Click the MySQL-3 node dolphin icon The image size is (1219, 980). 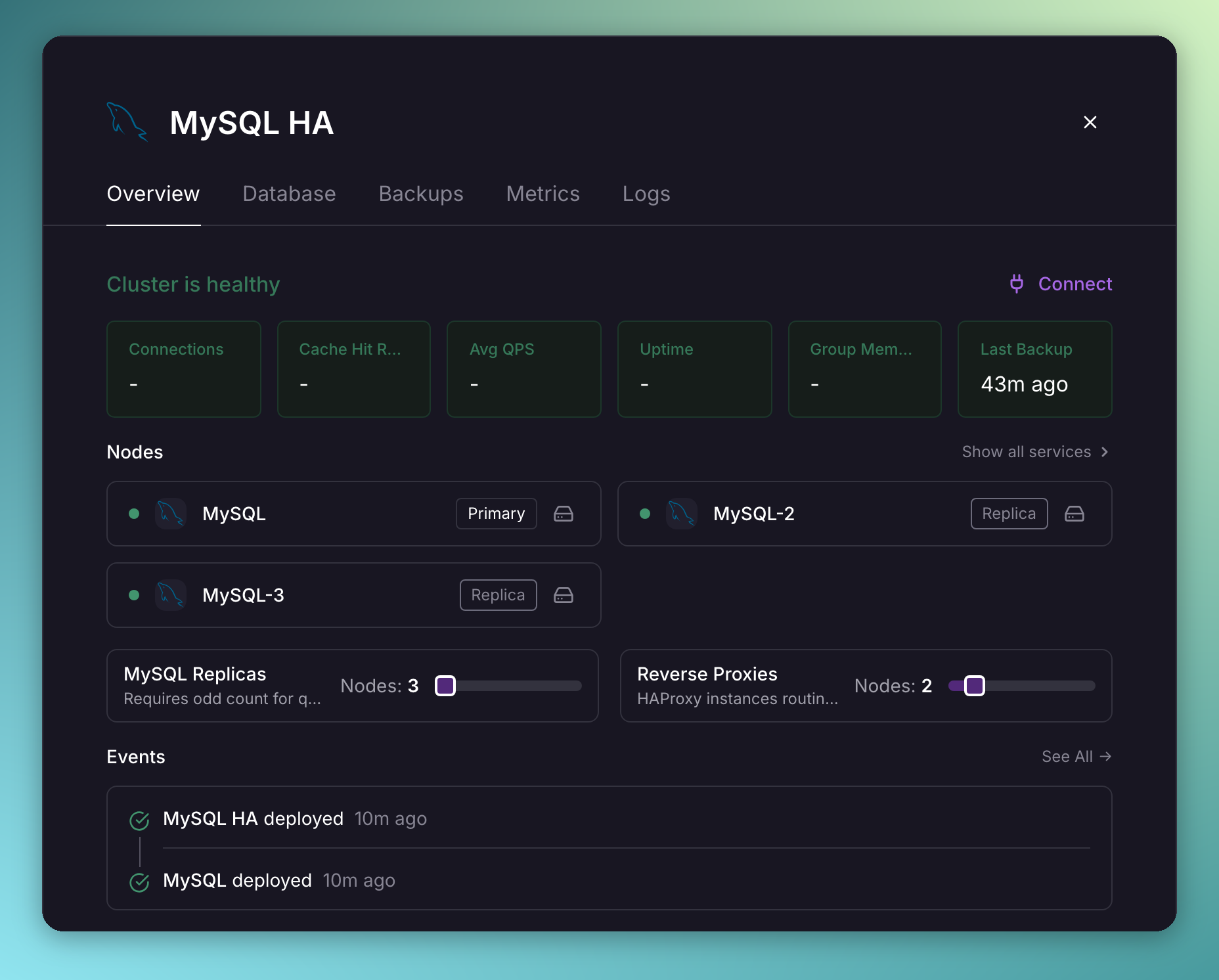click(x=171, y=595)
